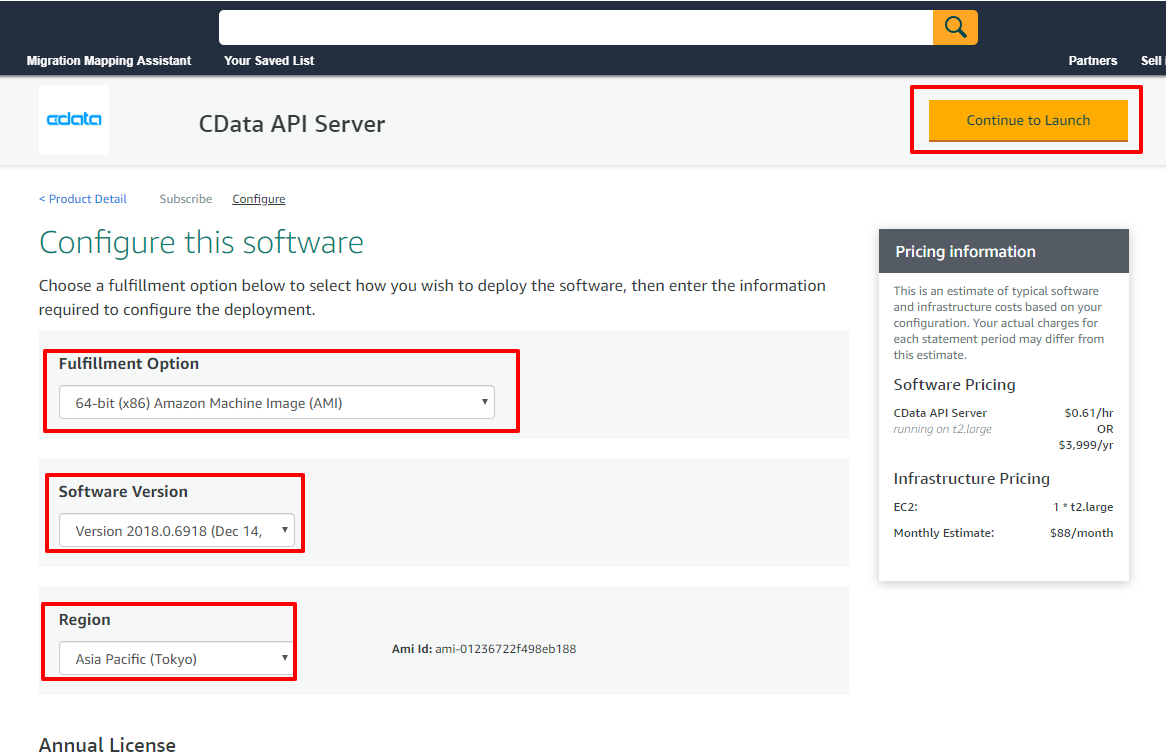Click the CData API Server title
The width and height of the screenshot is (1166, 756).
click(x=292, y=123)
